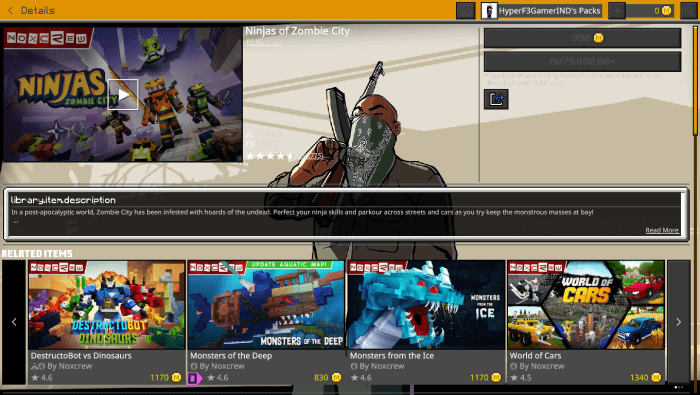Click the HyperF3GamerIND profile avatar
Viewport: 700px width, 395px height.
tap(489, 10)
